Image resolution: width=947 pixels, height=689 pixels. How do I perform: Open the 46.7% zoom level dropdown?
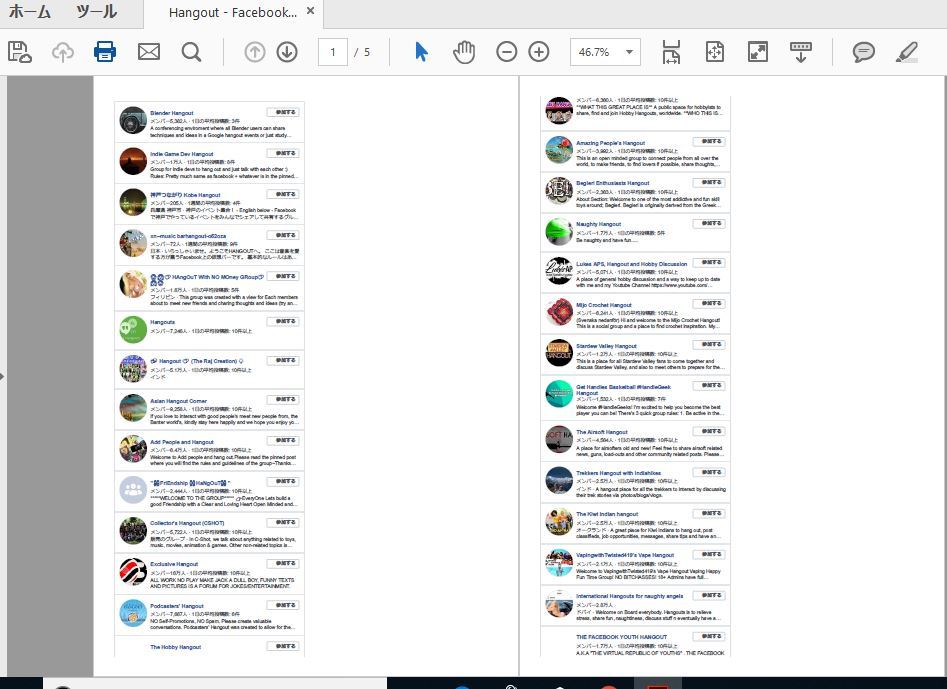[x=605, y=53]
